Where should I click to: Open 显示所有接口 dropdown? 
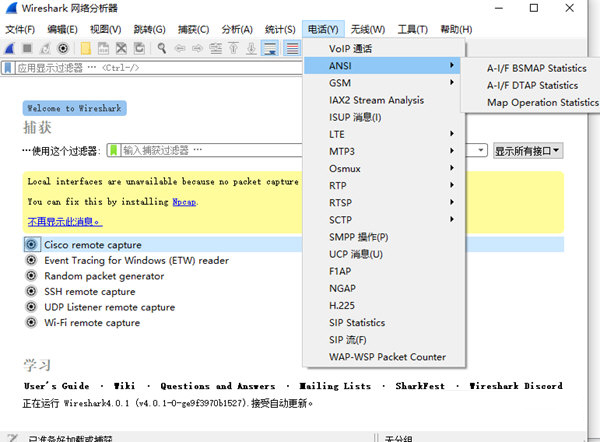click(x=528, y=151)
